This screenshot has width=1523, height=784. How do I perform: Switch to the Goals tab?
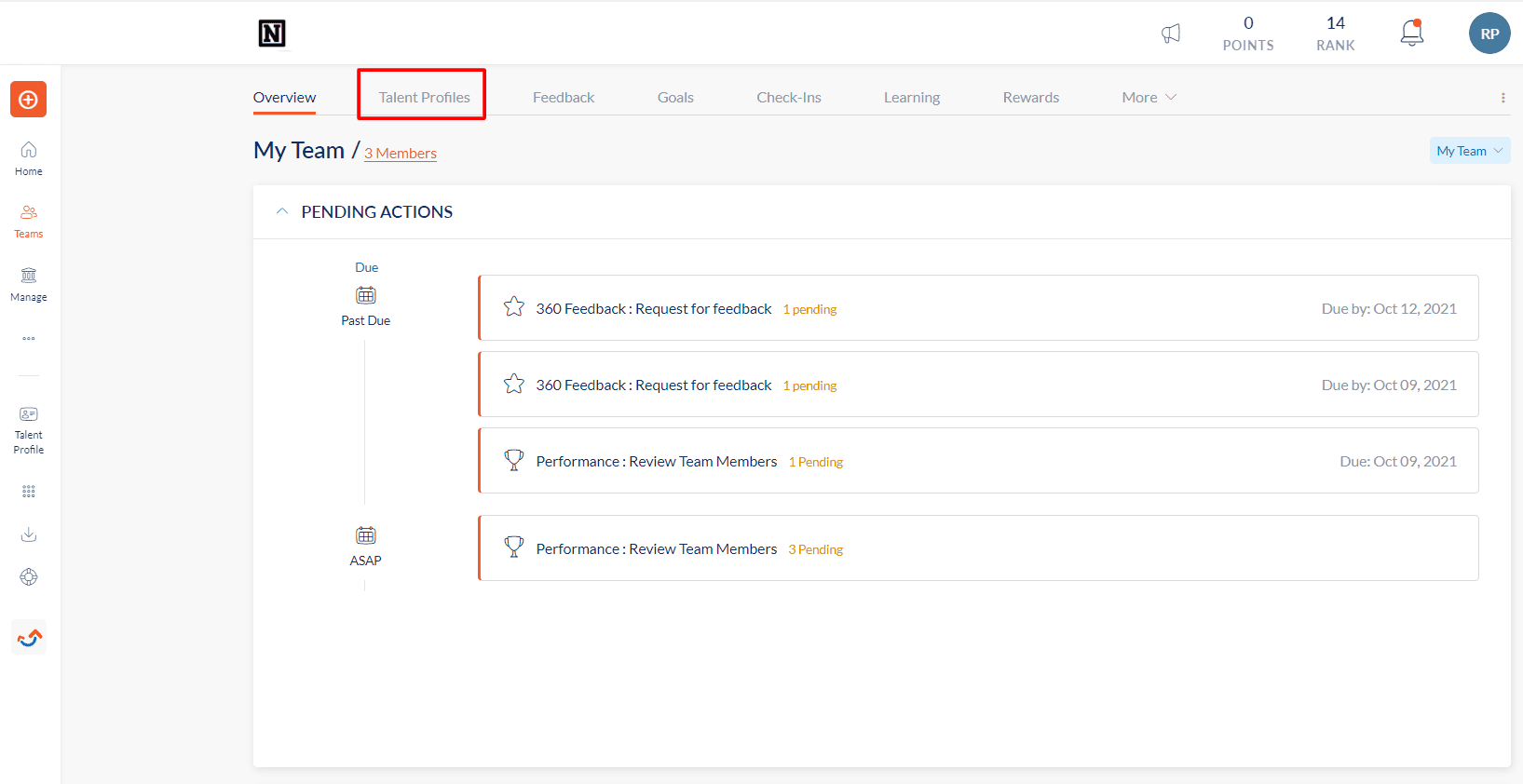pos(675,97)
